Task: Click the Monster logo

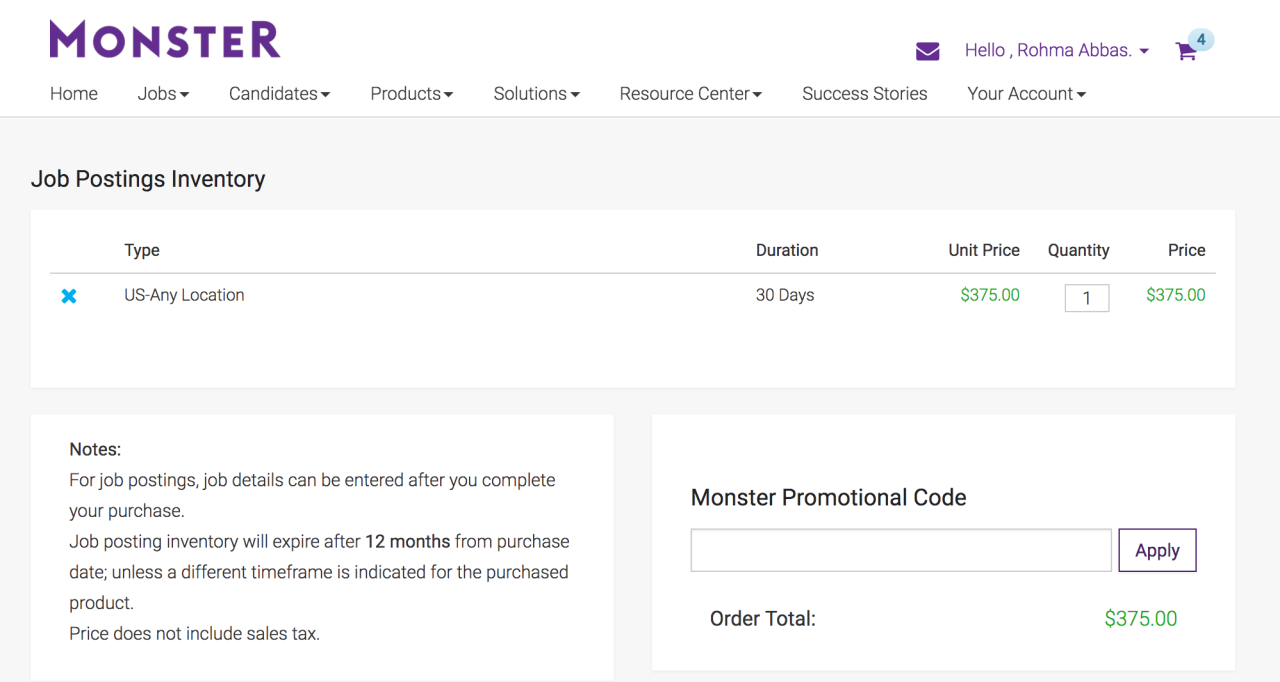Action: 164,38
